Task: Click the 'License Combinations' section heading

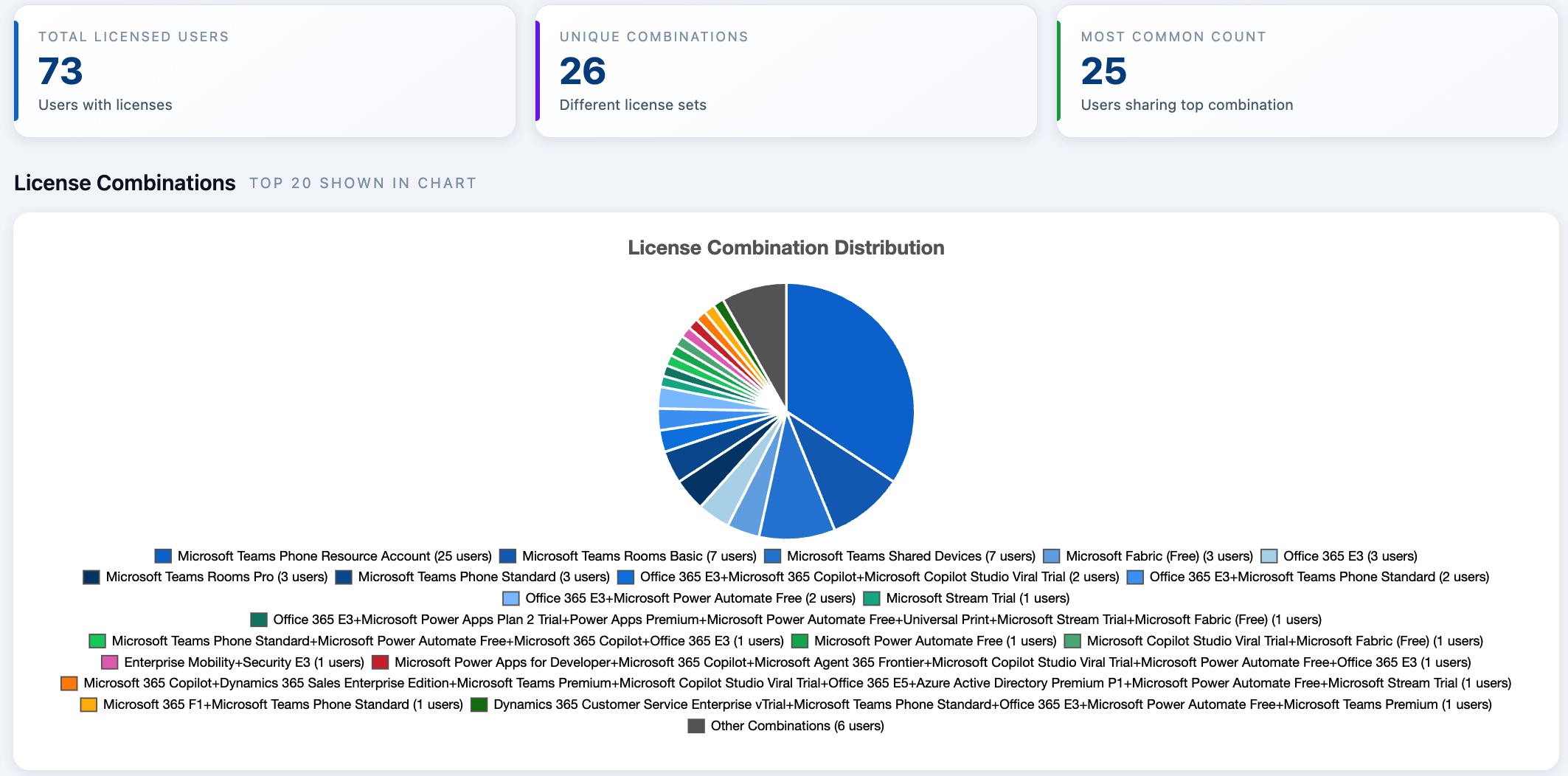Action: [125, 183]
